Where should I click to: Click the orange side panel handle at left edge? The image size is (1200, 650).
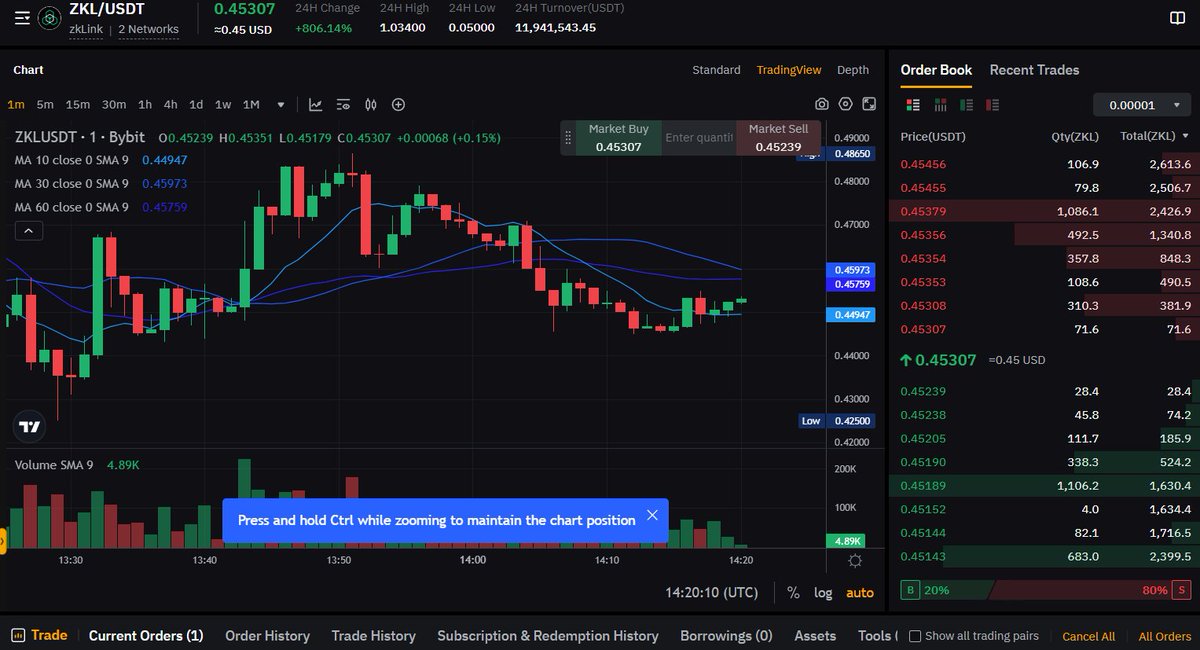point(3,541)
